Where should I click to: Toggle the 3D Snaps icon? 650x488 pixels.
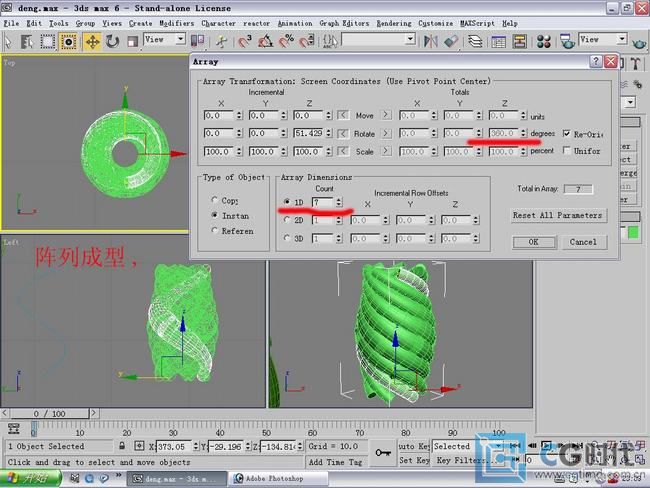click(x=245, y=41)
